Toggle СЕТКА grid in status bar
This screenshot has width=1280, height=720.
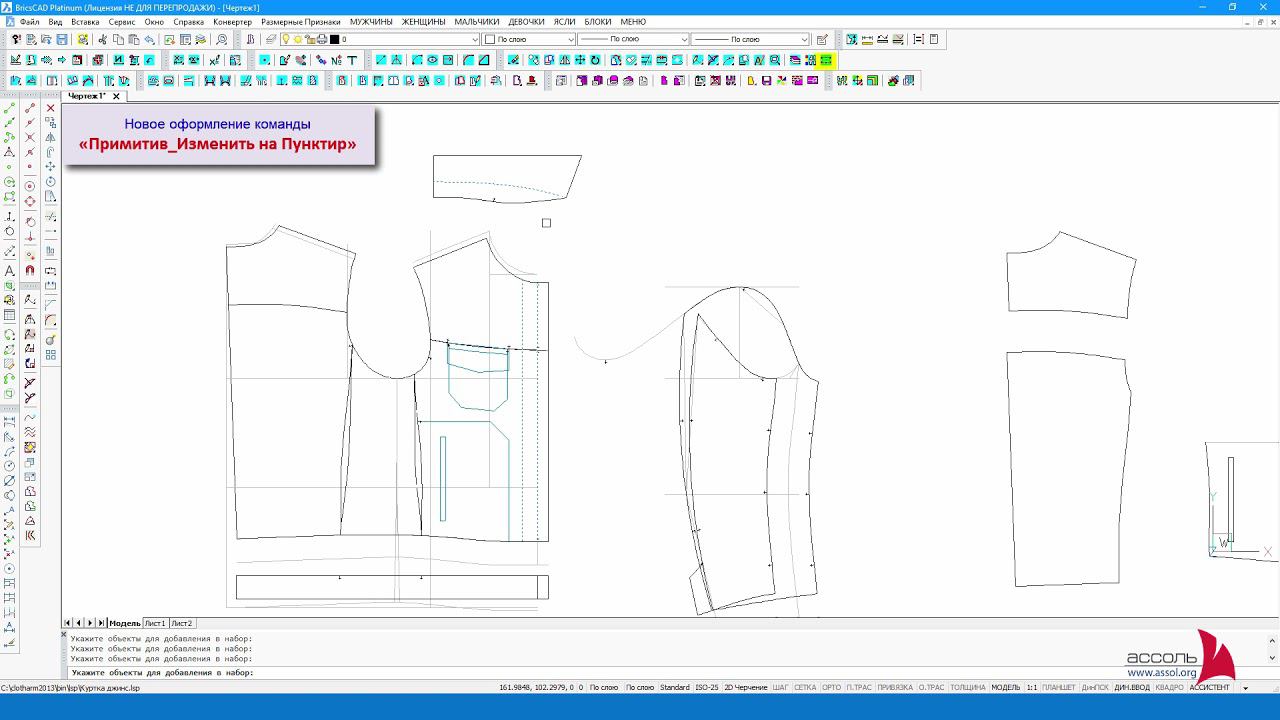coord(805,688)
